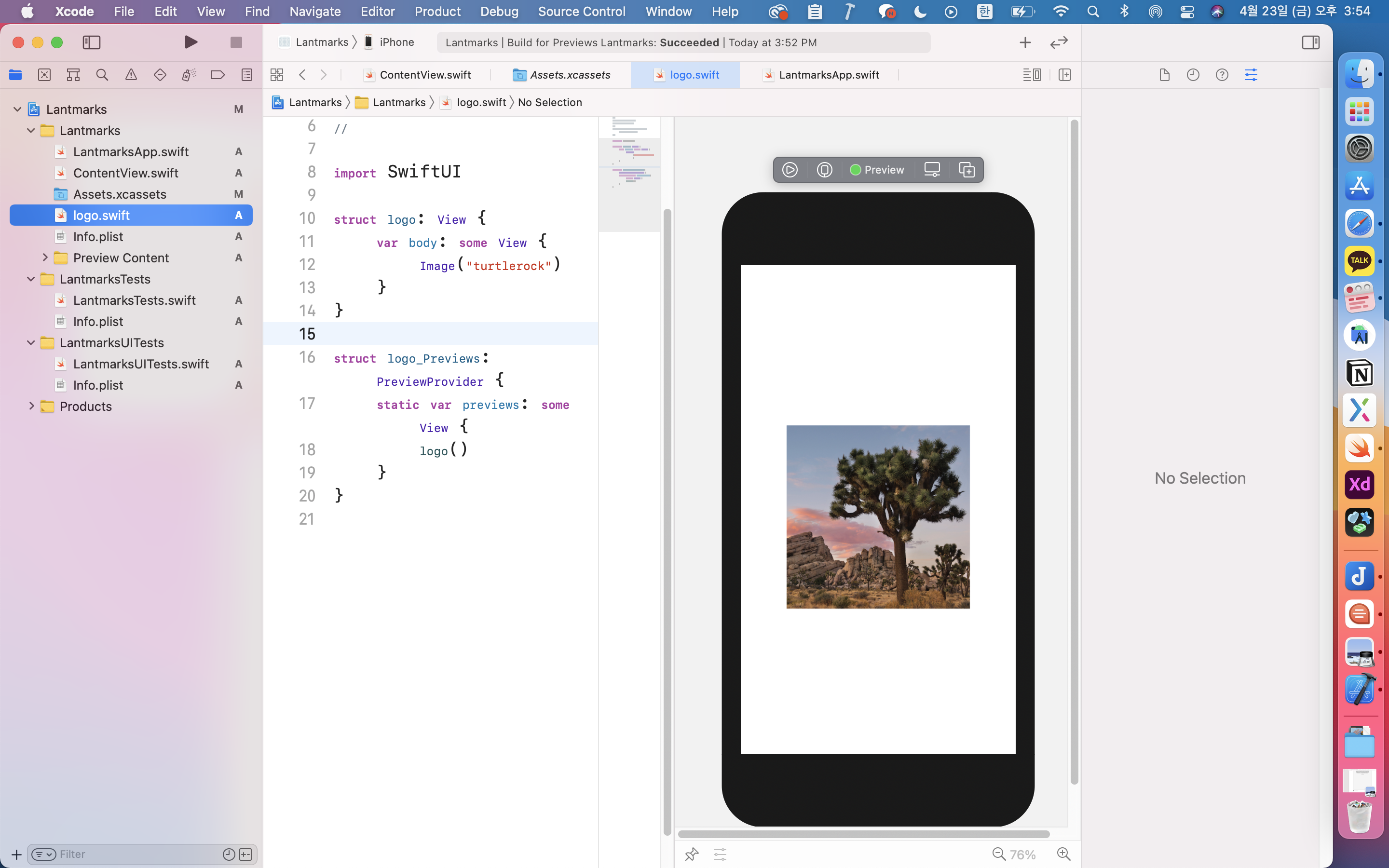Viewport: 1389px width, 868px height.
Task: Open the Issue navigator warning icon
Action: click(131, 75)
